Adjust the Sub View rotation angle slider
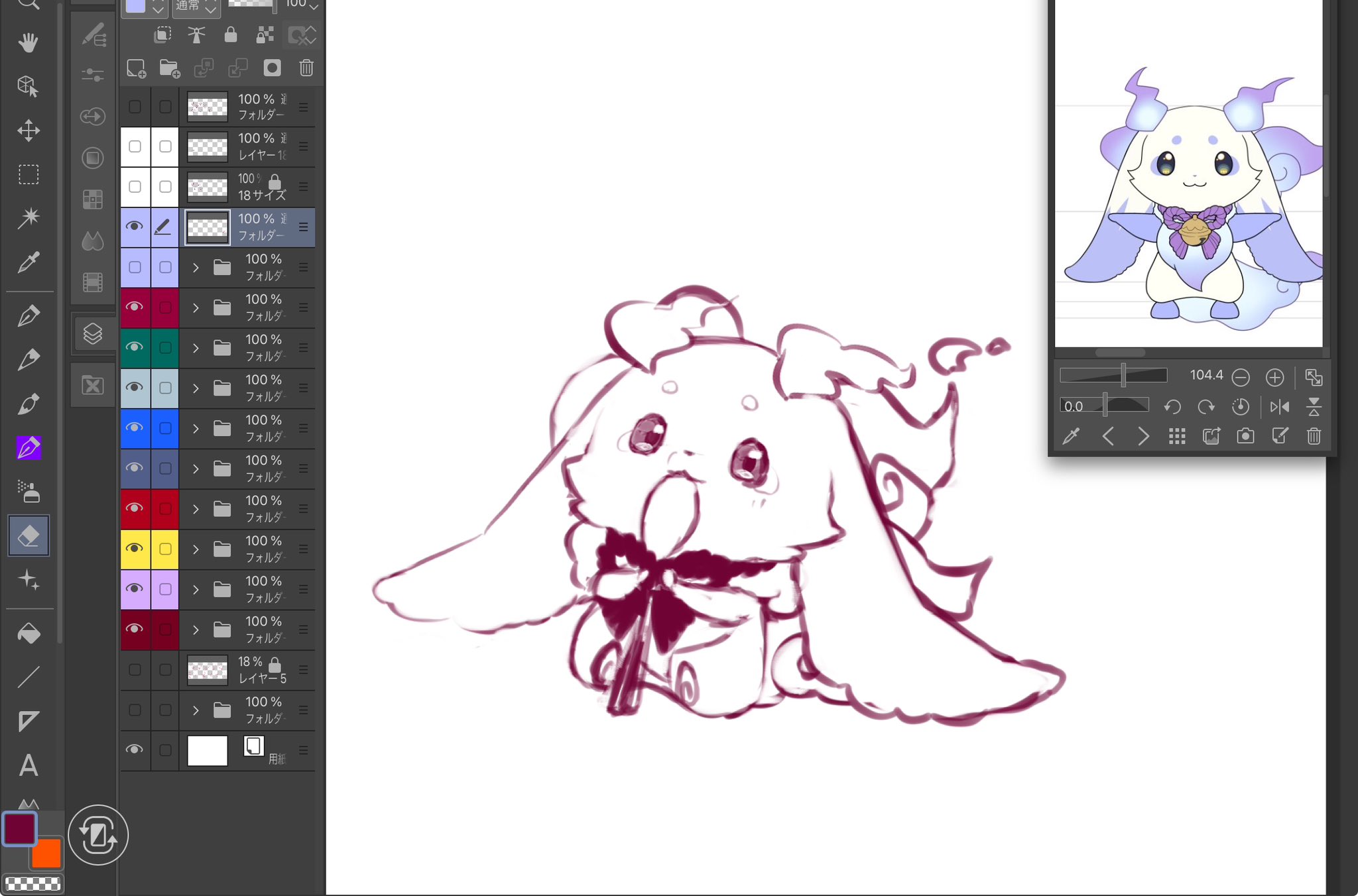The image size is (1358, 896). pos(1104,406)
